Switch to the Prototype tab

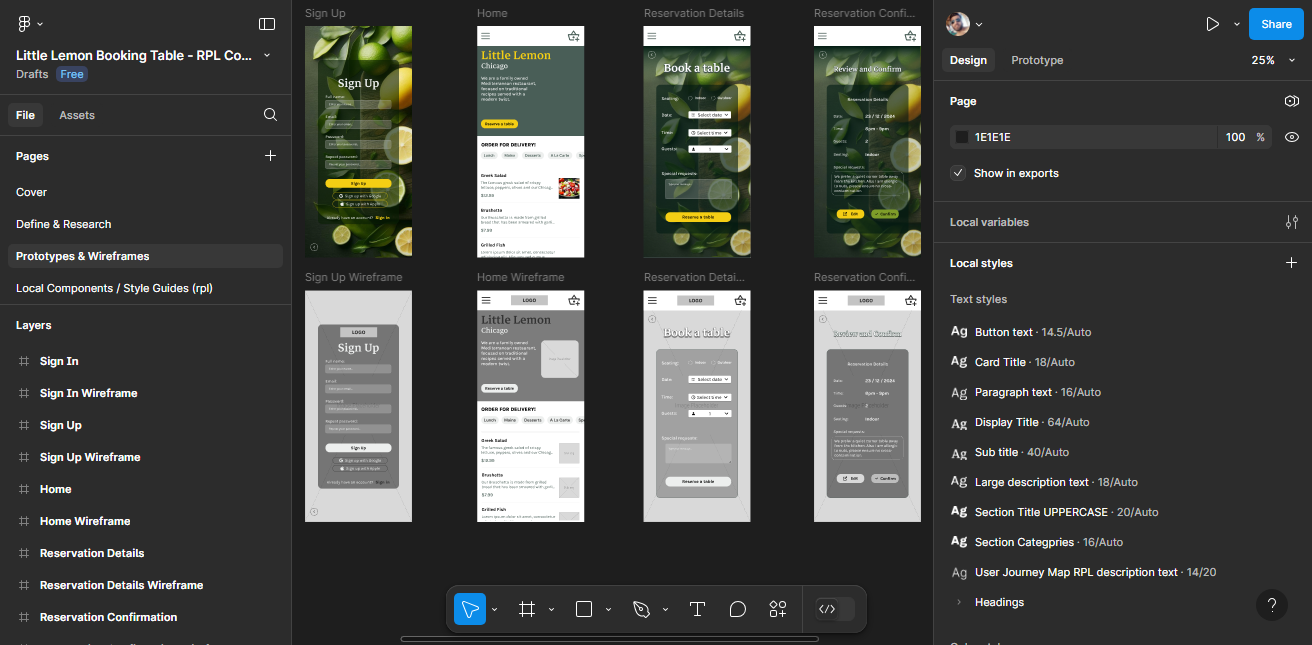(1037, 60)
